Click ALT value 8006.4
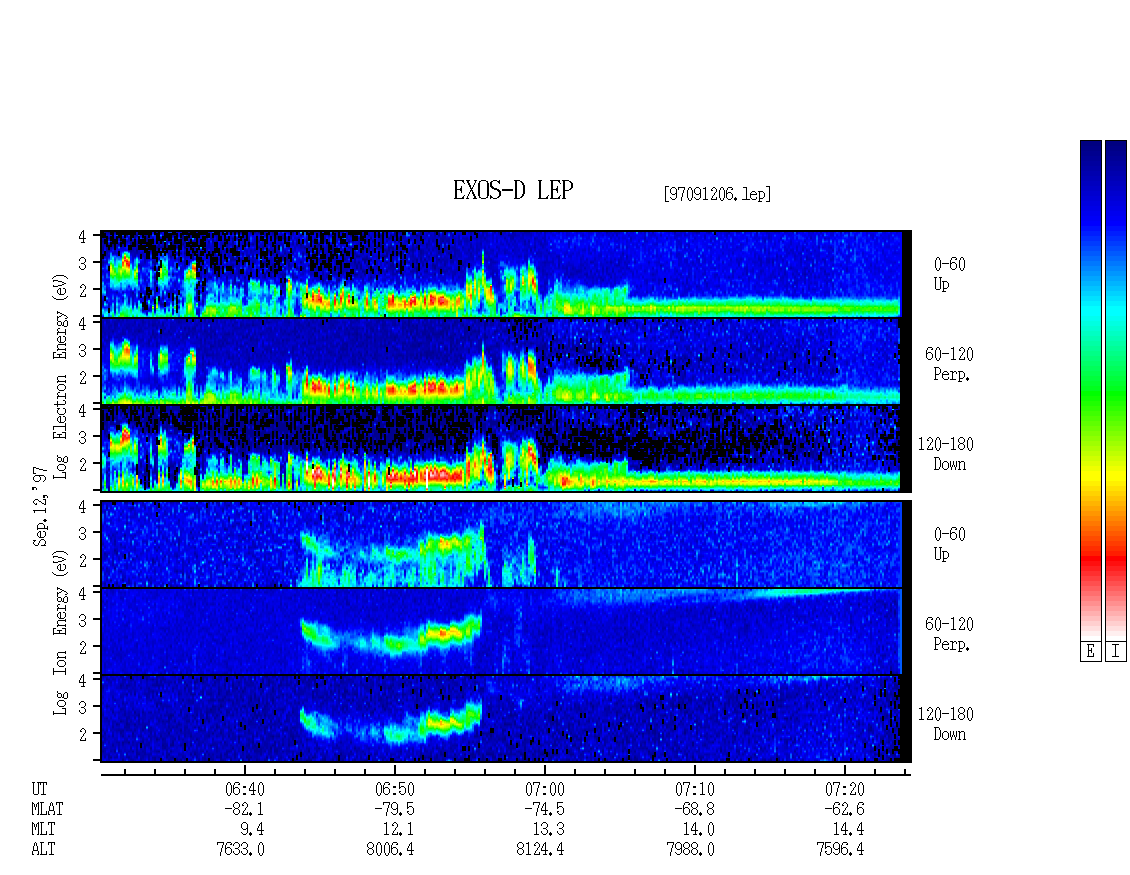The height and width of the screenshot is (875, 1130). coord(391,850)
